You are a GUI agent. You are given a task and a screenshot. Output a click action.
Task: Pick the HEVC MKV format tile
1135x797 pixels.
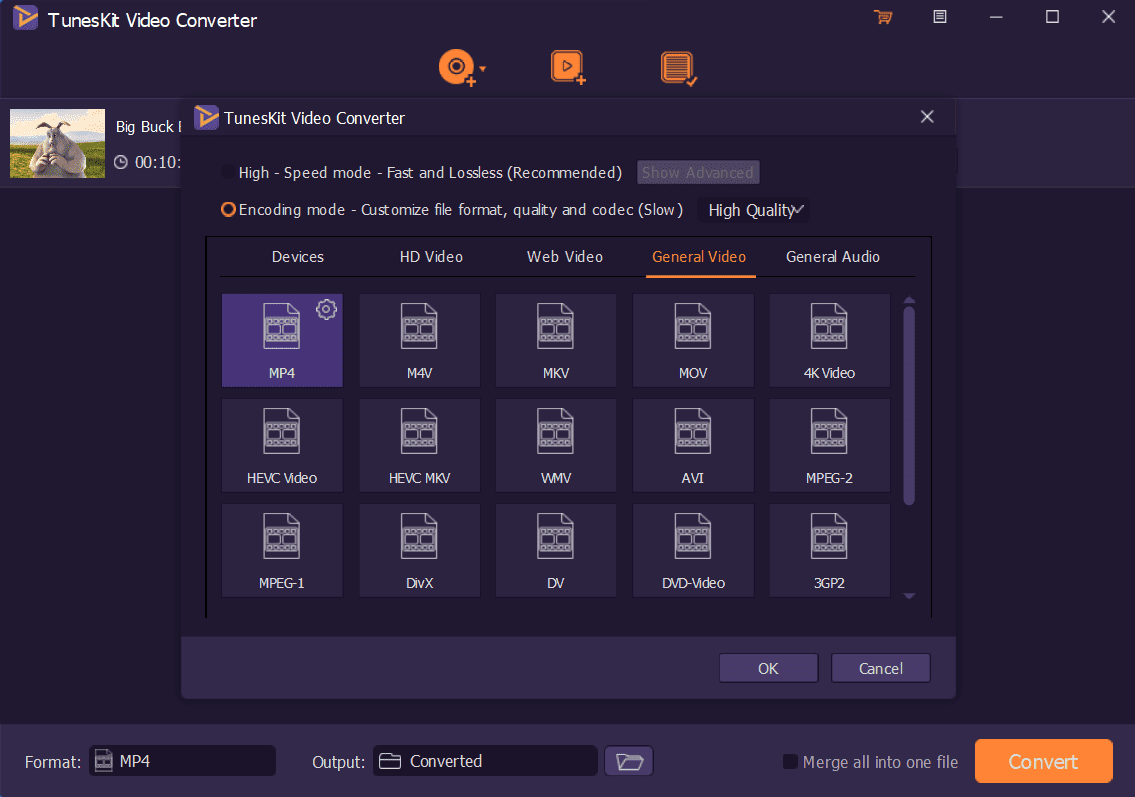tap(419, 445)
